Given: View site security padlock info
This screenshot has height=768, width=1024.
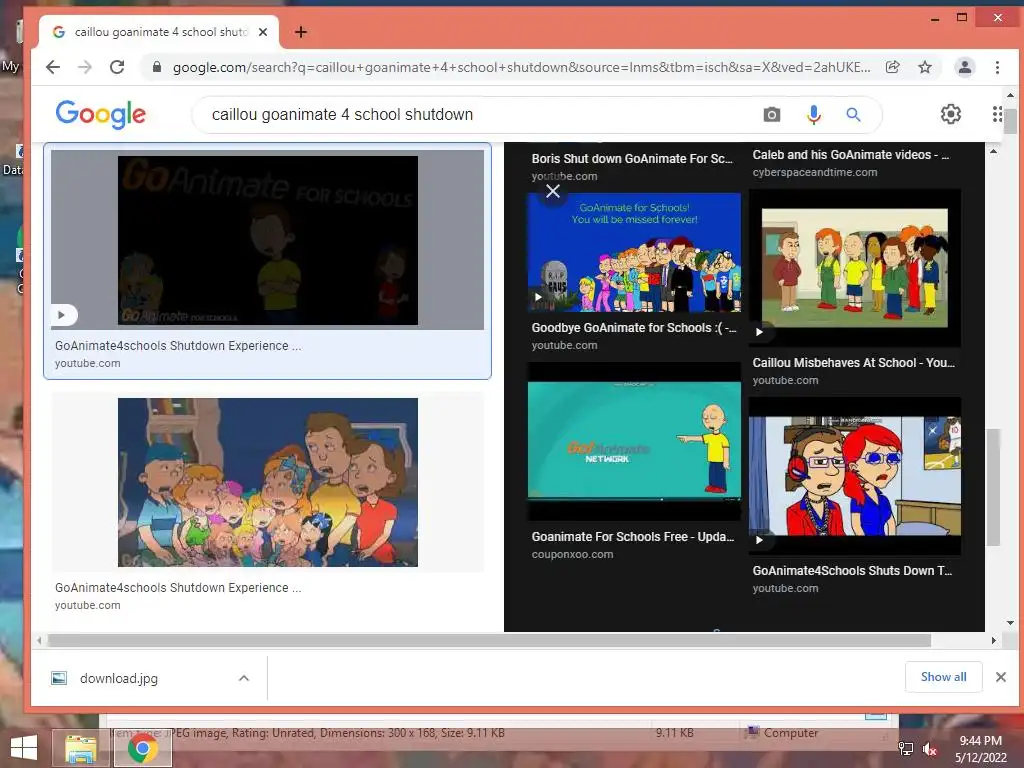Looking at the screenshot, I should (x=157, y=67).
